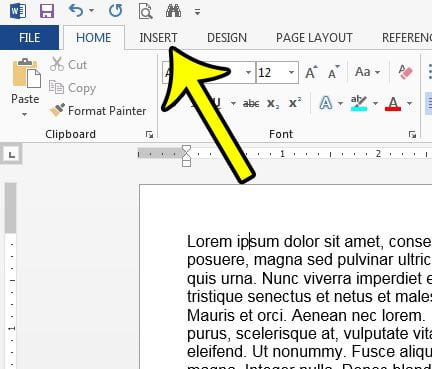Open the Change Case Aa menu

367,72
